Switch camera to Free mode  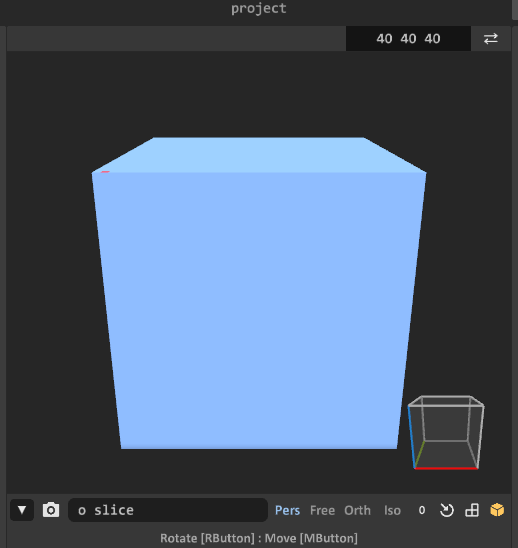click(x=322, y=511)
